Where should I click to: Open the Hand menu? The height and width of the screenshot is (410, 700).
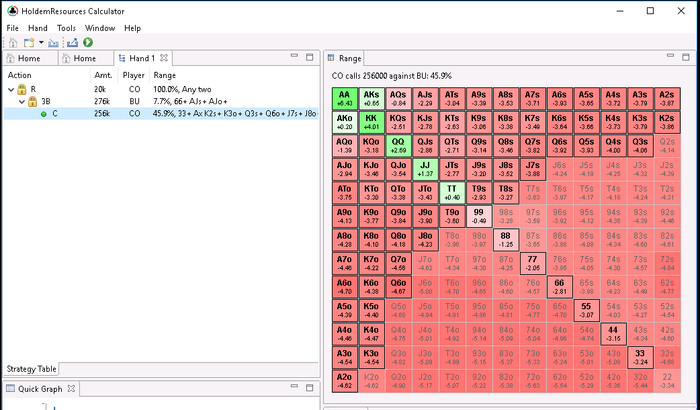(38, 28)
